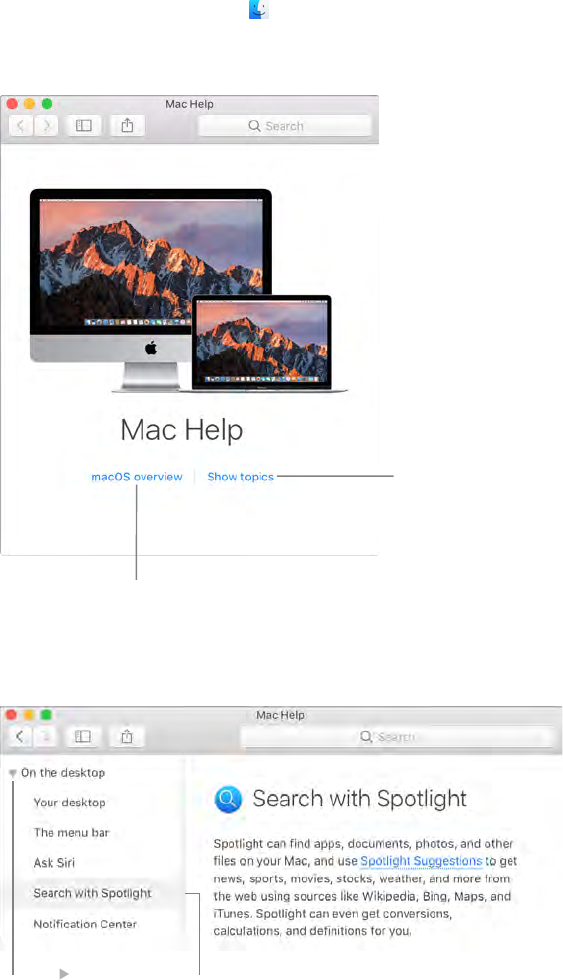Viewport: 563px width, 980px height.
Task: Click Search field in lower Mac Help window
Action: click(x=397, y=736)
